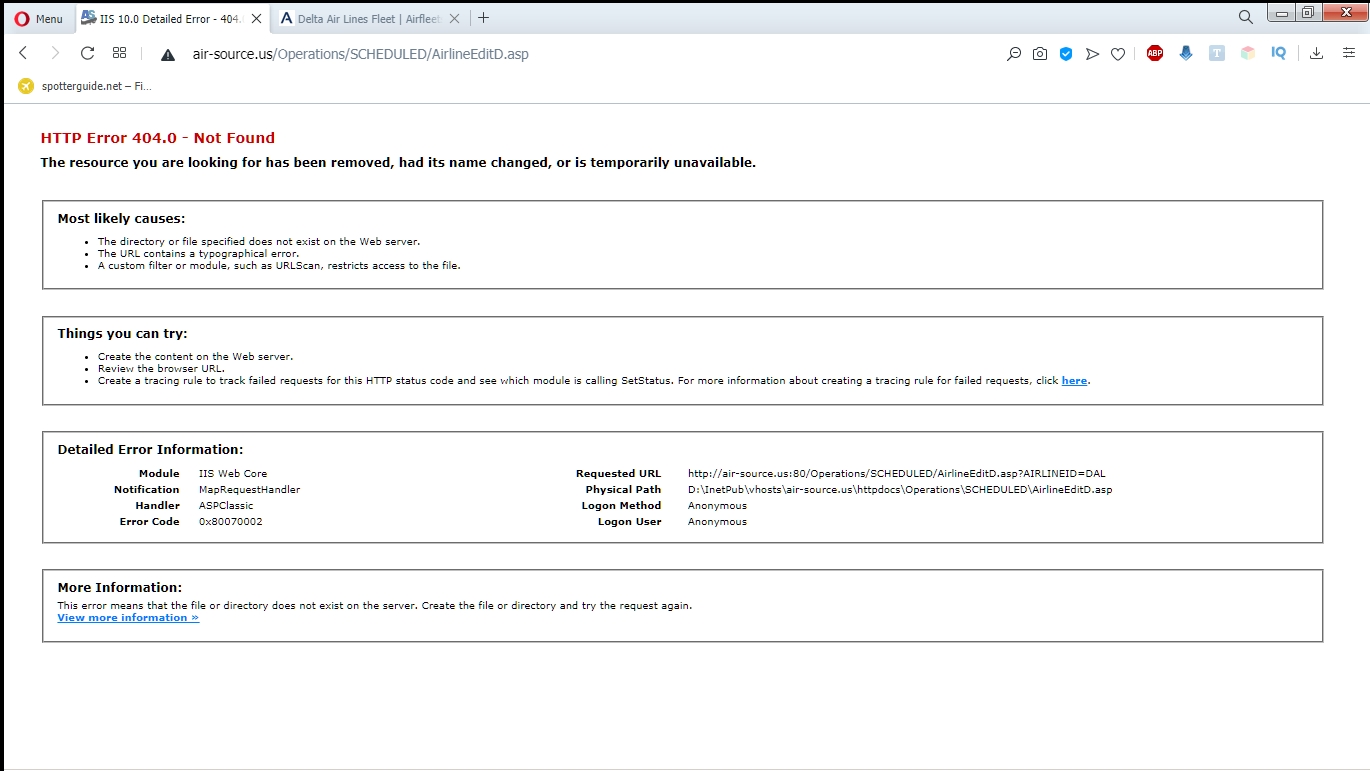Click the Detailed Error Information heading
The width and height of the screenshot is (1370, 771).
[x=150, y=450]
